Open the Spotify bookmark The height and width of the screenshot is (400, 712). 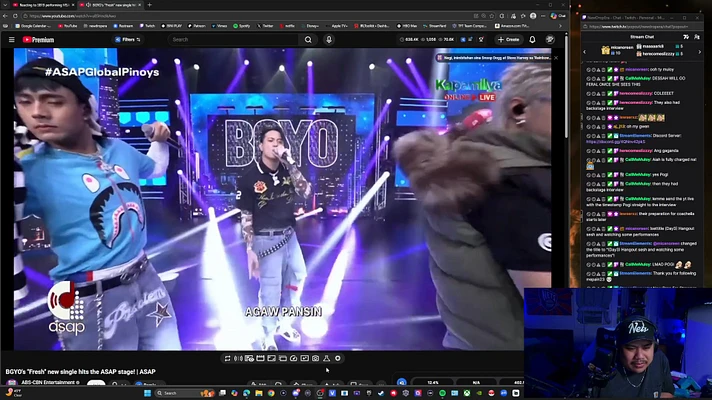click(242, 26)
